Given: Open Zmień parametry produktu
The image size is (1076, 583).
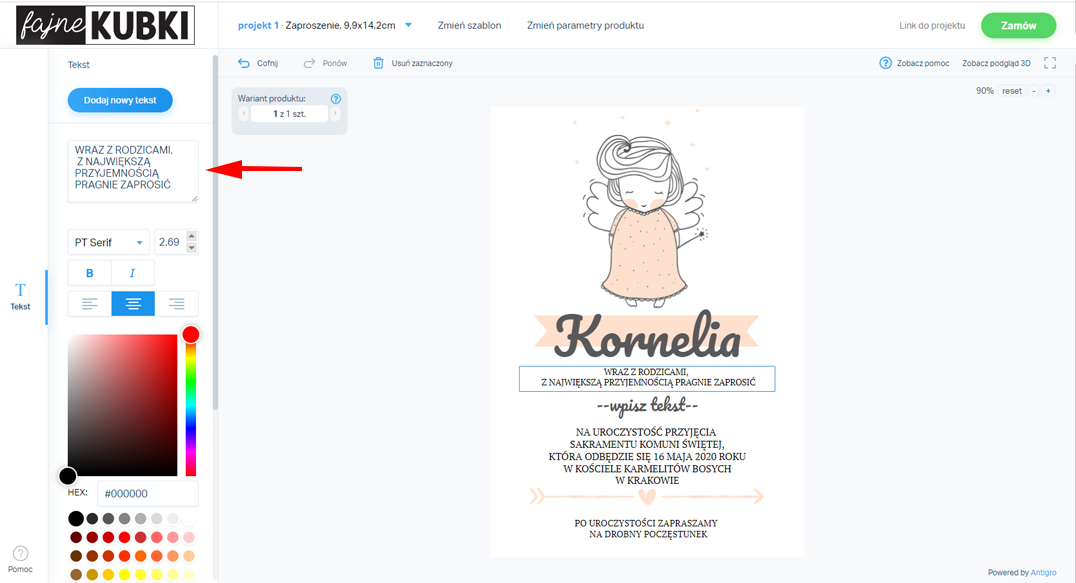Looking at the screenshot, I should point(585,25).
